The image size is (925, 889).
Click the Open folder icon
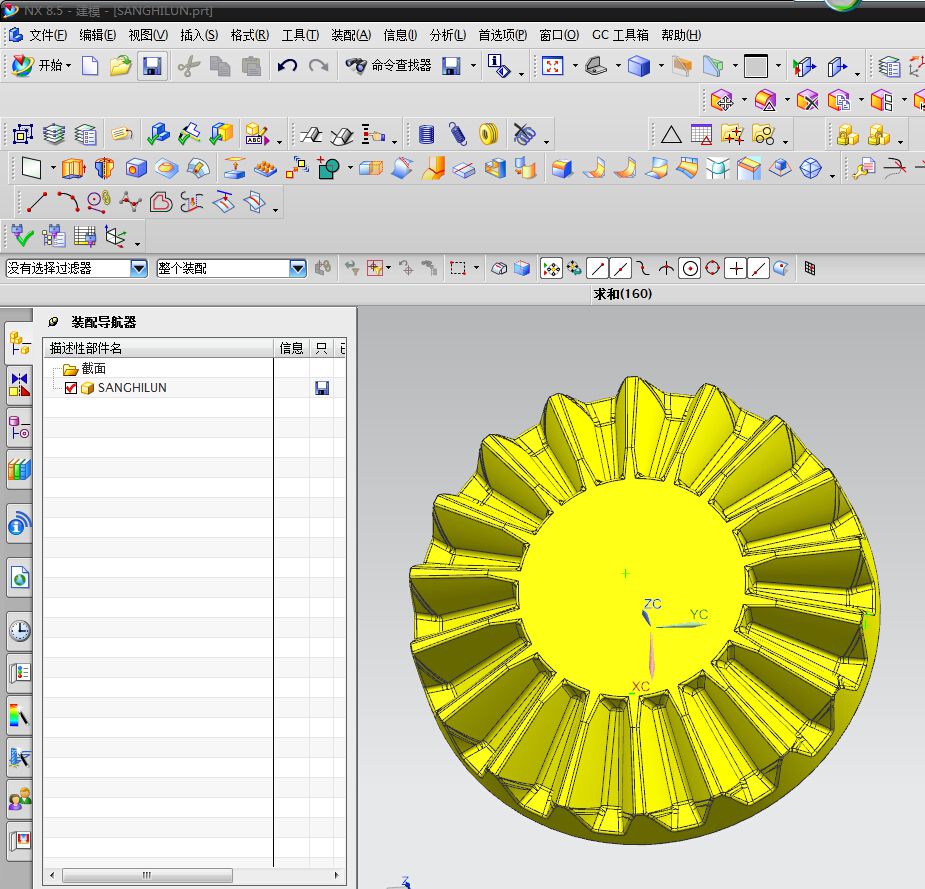(120, 66)
